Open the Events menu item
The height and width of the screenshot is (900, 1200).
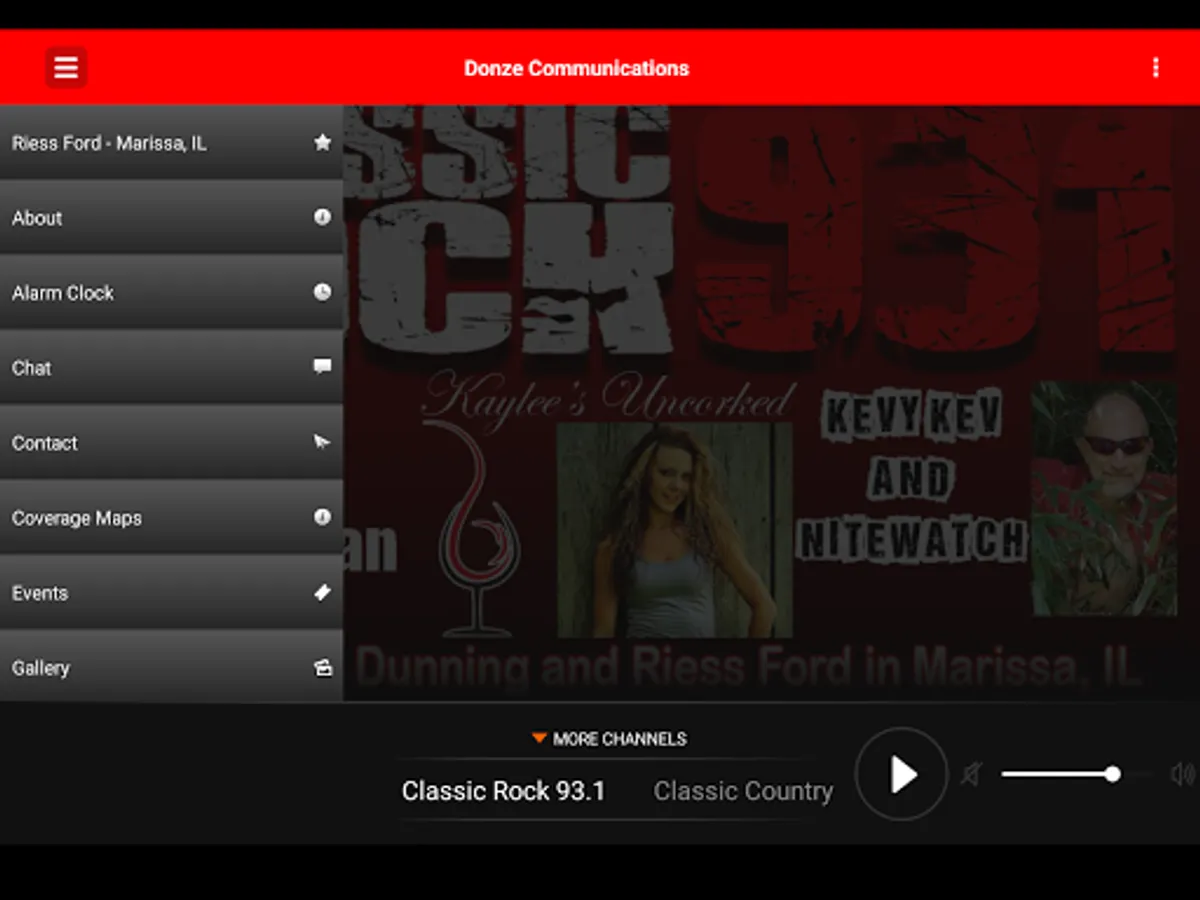point(171,593)
